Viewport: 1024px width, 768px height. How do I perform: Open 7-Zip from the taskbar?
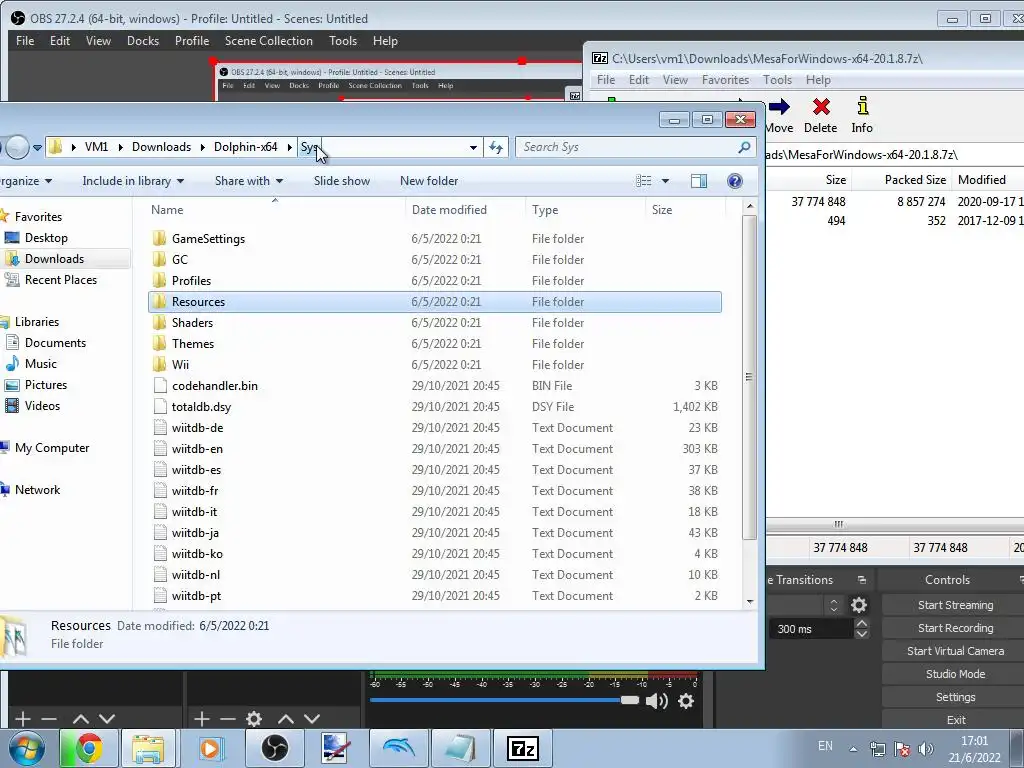(523, 748)
